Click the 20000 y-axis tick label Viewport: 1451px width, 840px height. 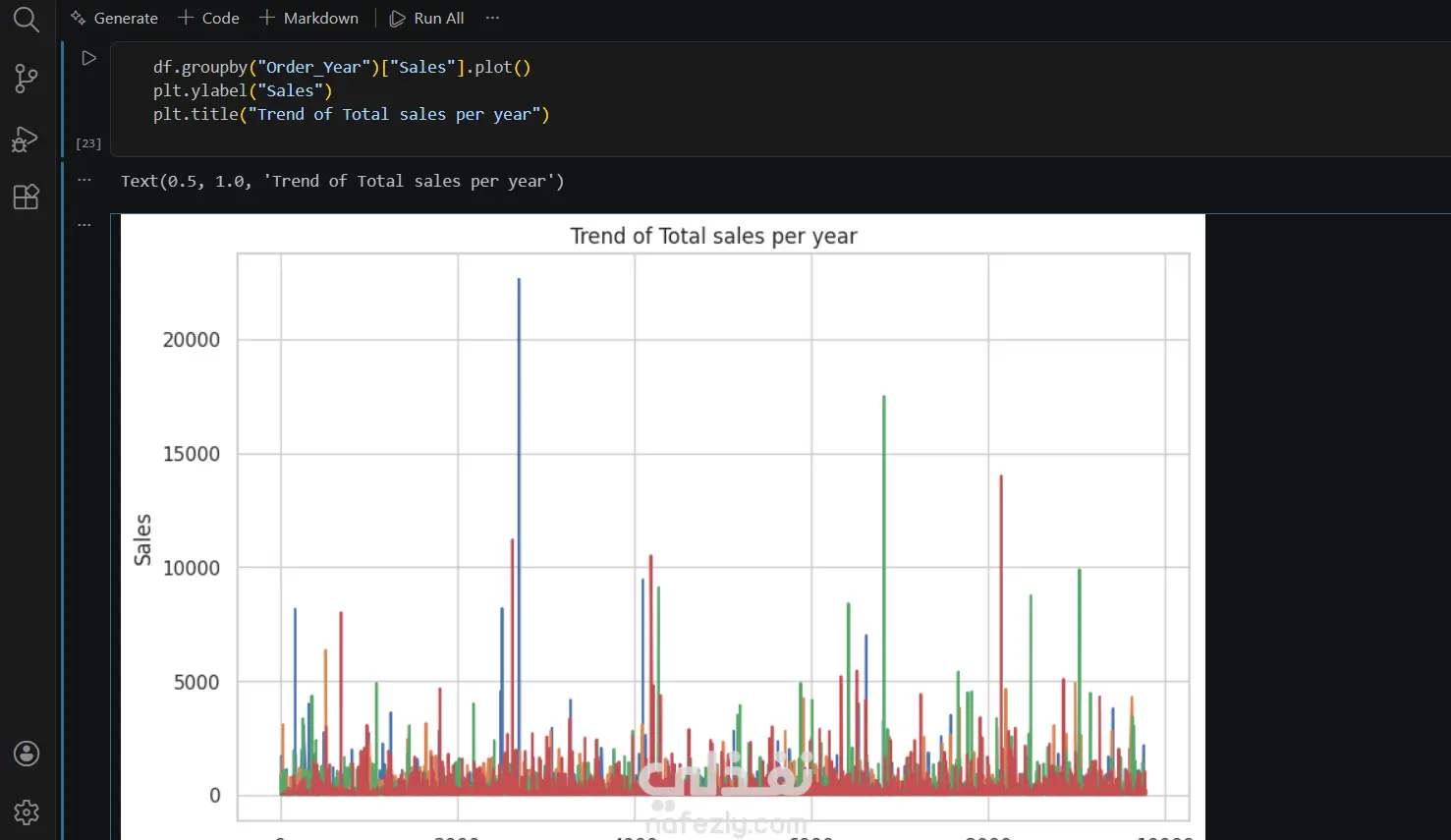[x=192, y=340]
